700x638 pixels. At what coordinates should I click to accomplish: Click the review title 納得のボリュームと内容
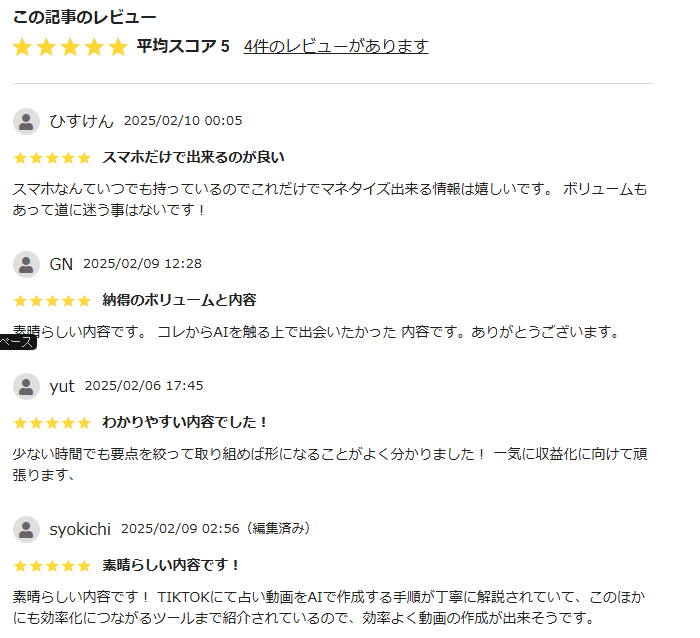click(179, 300)
